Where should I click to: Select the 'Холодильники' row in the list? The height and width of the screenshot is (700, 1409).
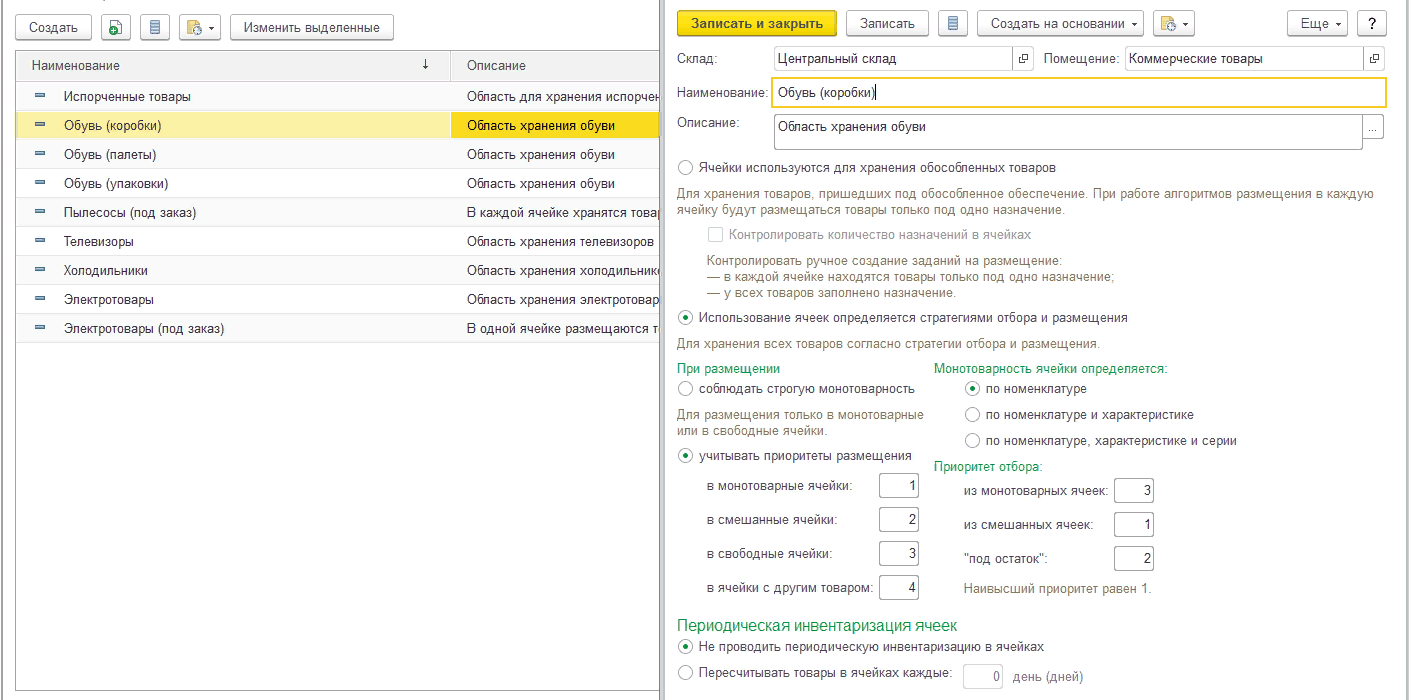(106, 270)
